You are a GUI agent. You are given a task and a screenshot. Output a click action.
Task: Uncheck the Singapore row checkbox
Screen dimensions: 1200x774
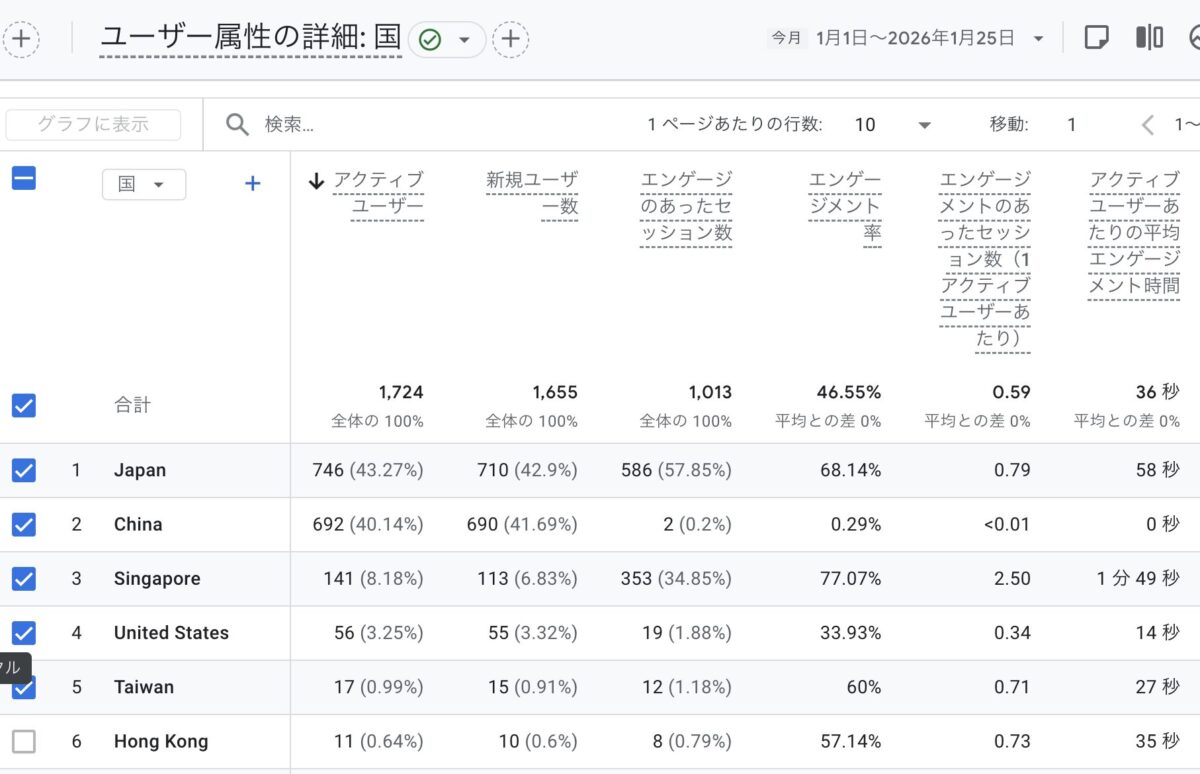(23, 578)
